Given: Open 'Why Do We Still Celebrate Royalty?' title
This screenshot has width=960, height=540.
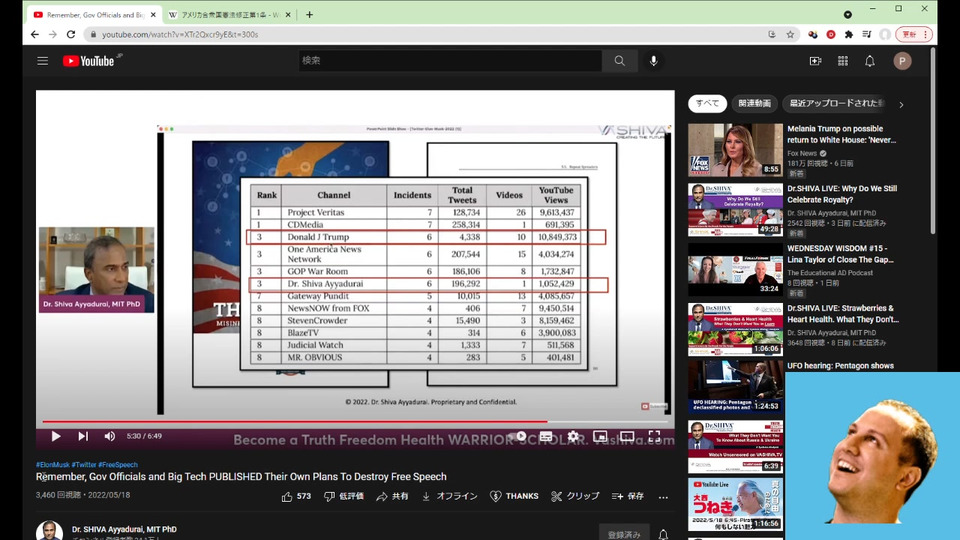Looking at the screenshot, I should (842, 194).
